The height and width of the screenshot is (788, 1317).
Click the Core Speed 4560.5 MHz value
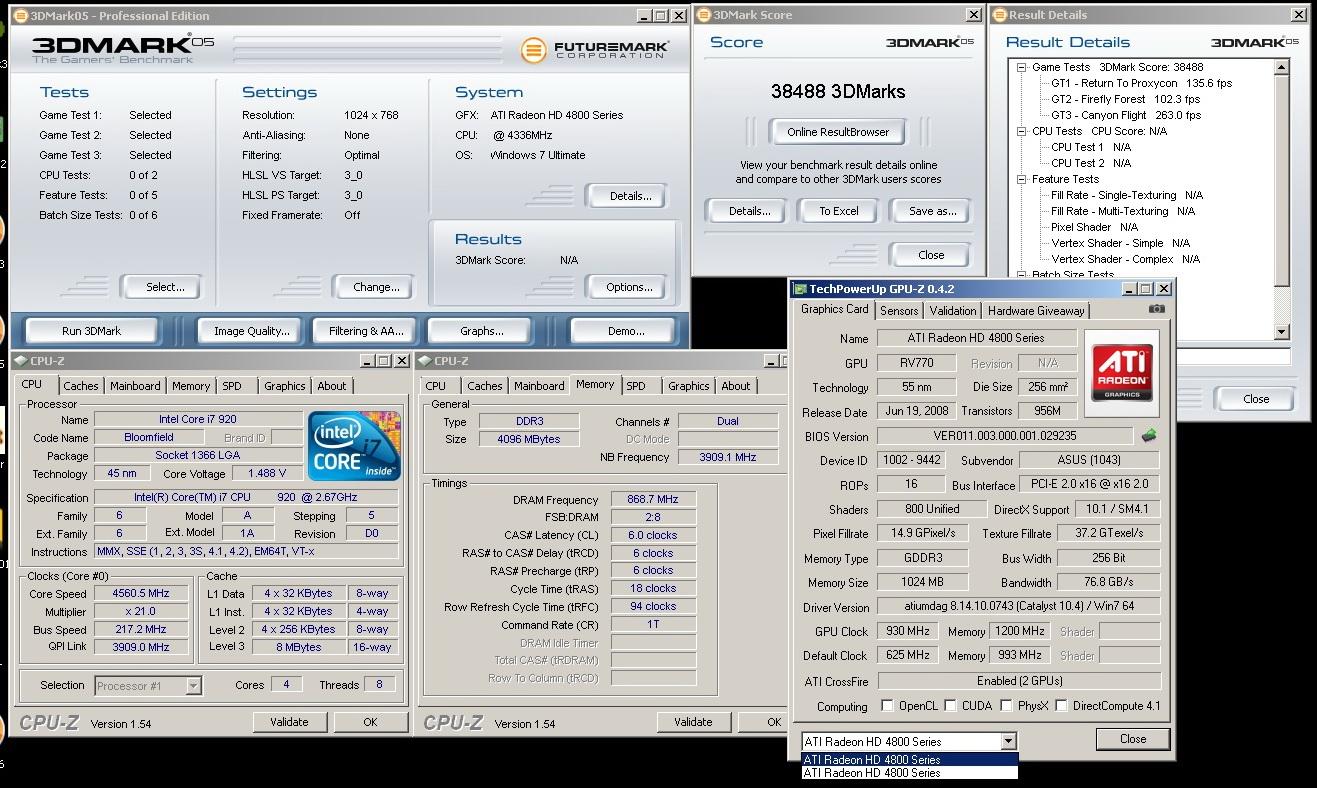(x=139, y=593)
